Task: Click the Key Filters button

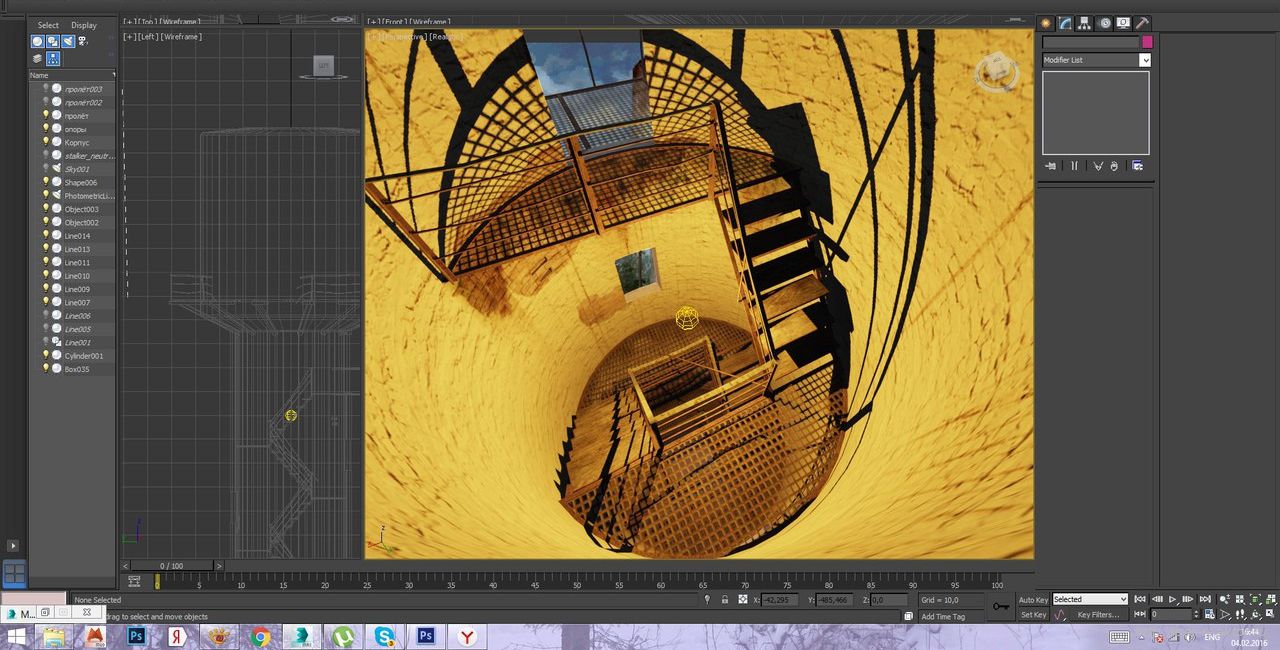Action: click(1097, 615)
